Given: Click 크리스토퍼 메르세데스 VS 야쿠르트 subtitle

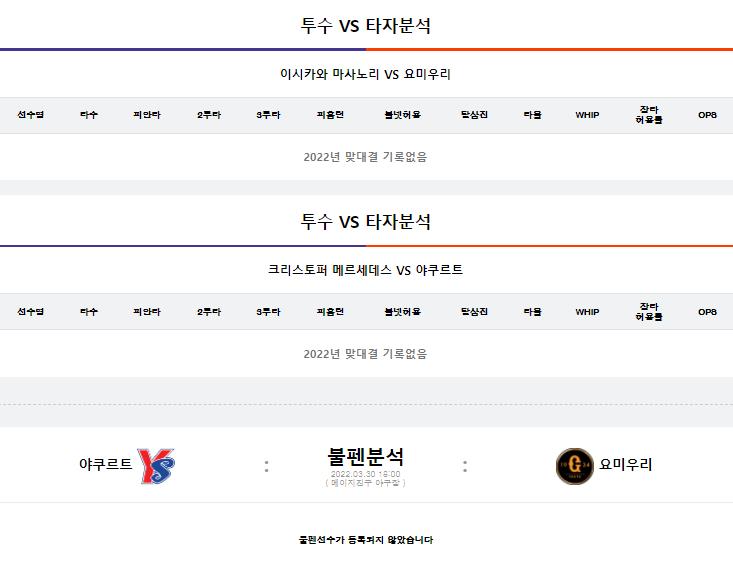Looking at the screenshot, I should click(365, 270).
